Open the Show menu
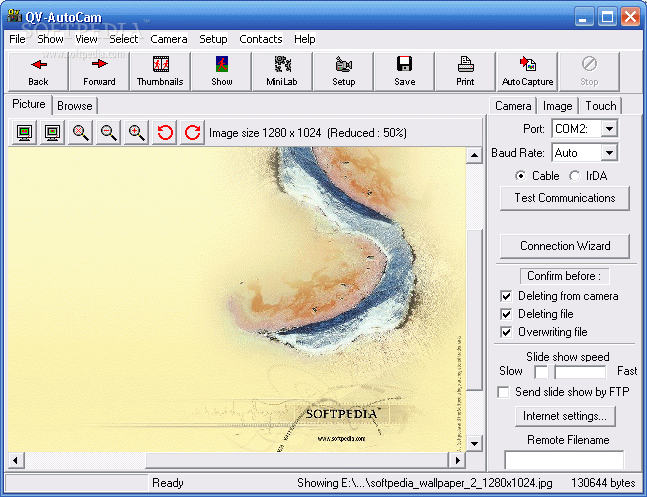This screenshot has width=647, height=497. [x=50, y=39]
